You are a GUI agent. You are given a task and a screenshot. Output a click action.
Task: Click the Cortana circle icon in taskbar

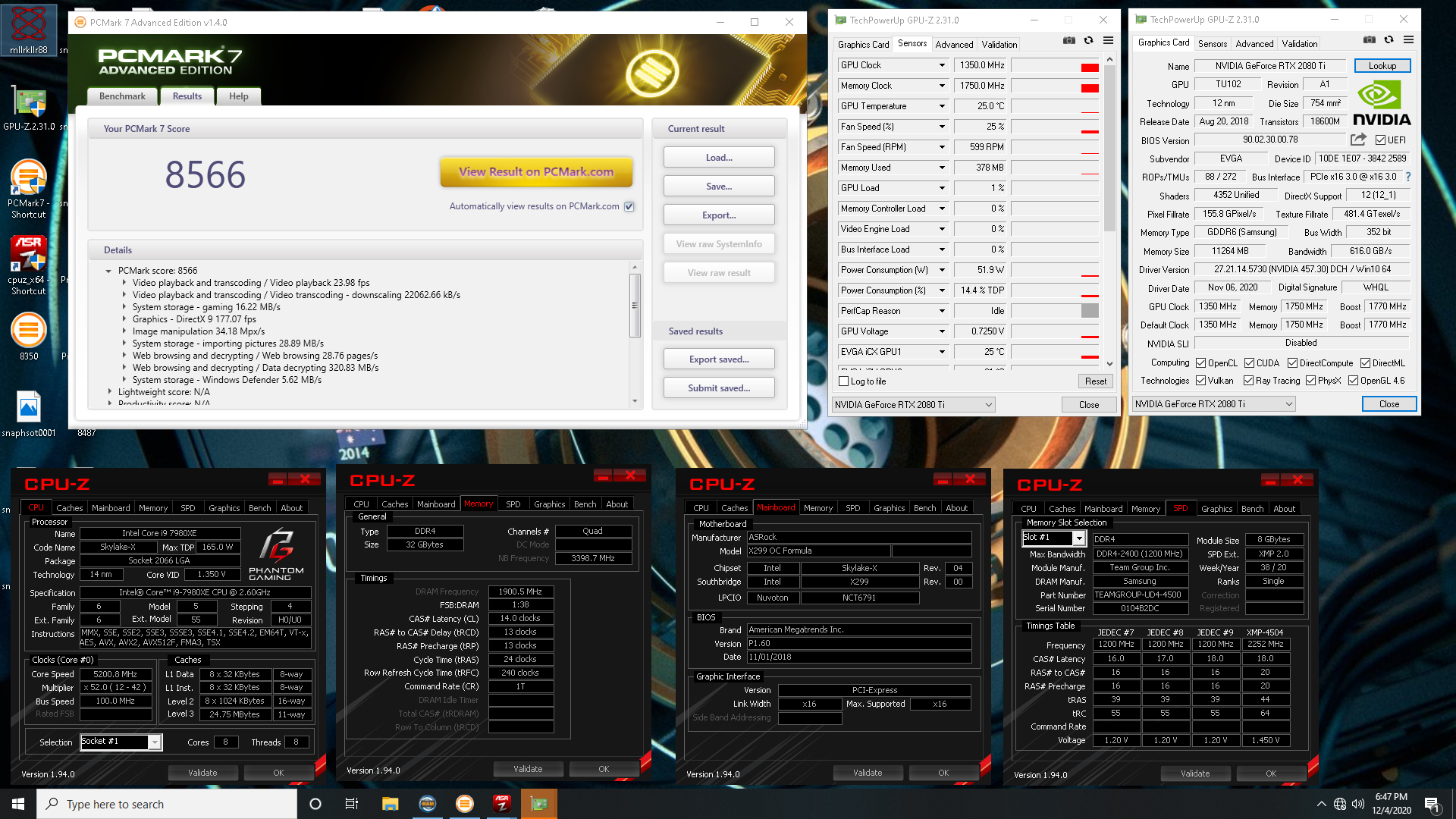pyautogui.click(x=315, y=804)
